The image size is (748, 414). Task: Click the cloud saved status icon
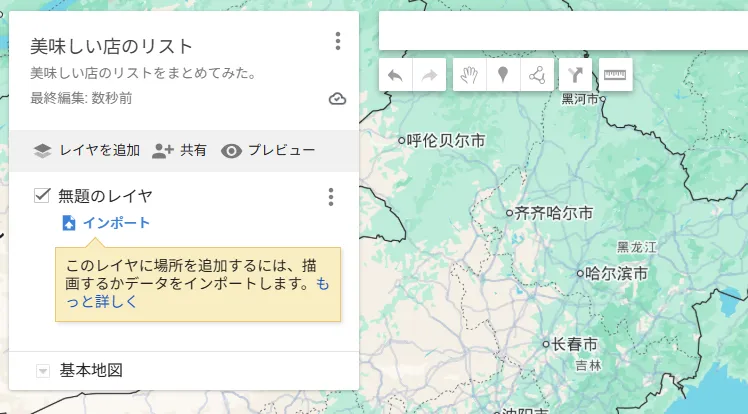(x=338, y=98)
